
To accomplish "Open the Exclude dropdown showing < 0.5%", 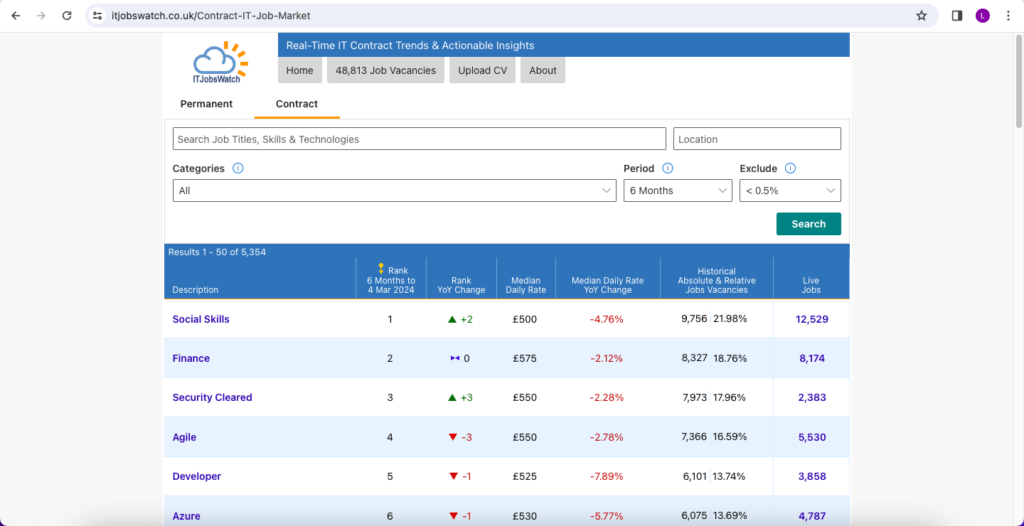I will click(789, 191).
